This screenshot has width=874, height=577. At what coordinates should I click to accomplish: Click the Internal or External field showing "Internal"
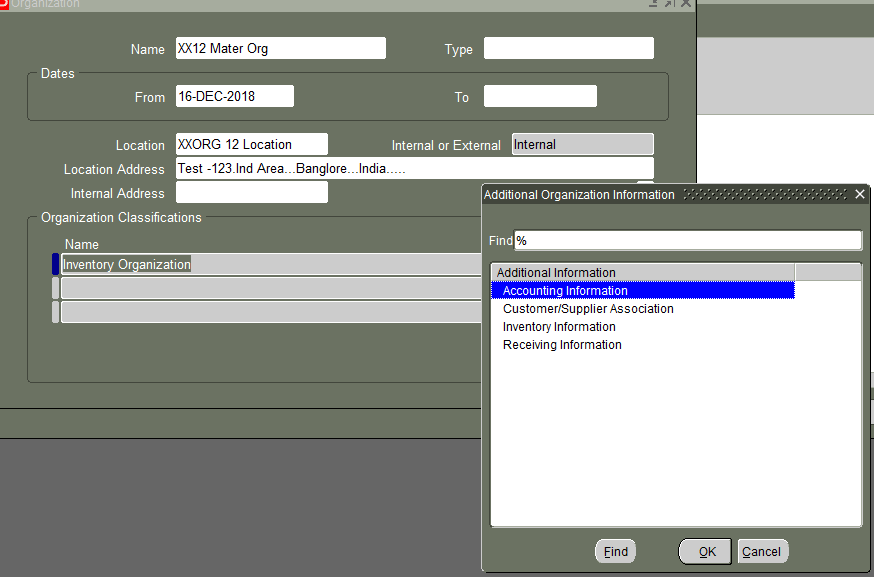[582, 144]
